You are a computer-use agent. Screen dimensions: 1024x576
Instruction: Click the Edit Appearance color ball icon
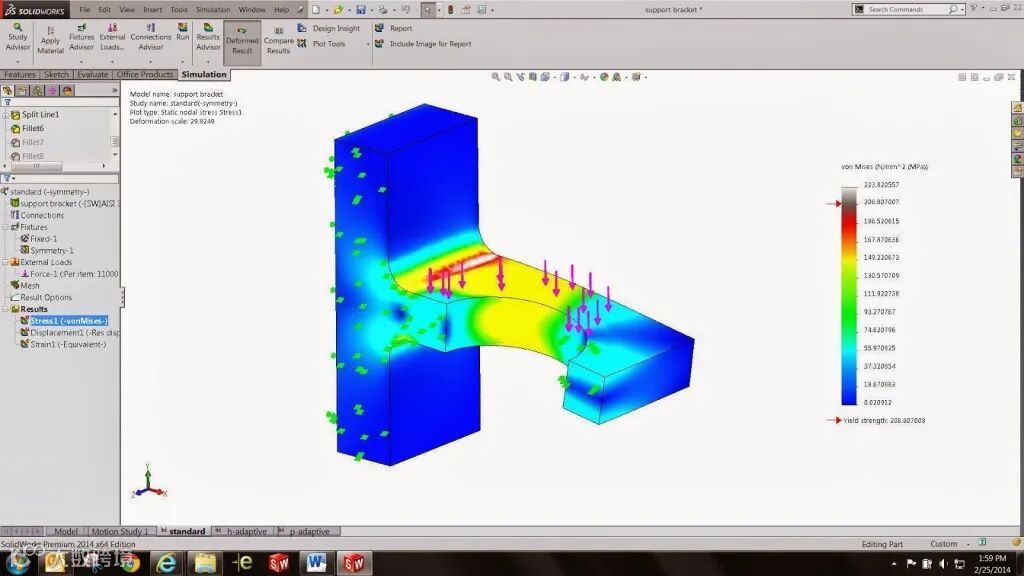(604, 77)
